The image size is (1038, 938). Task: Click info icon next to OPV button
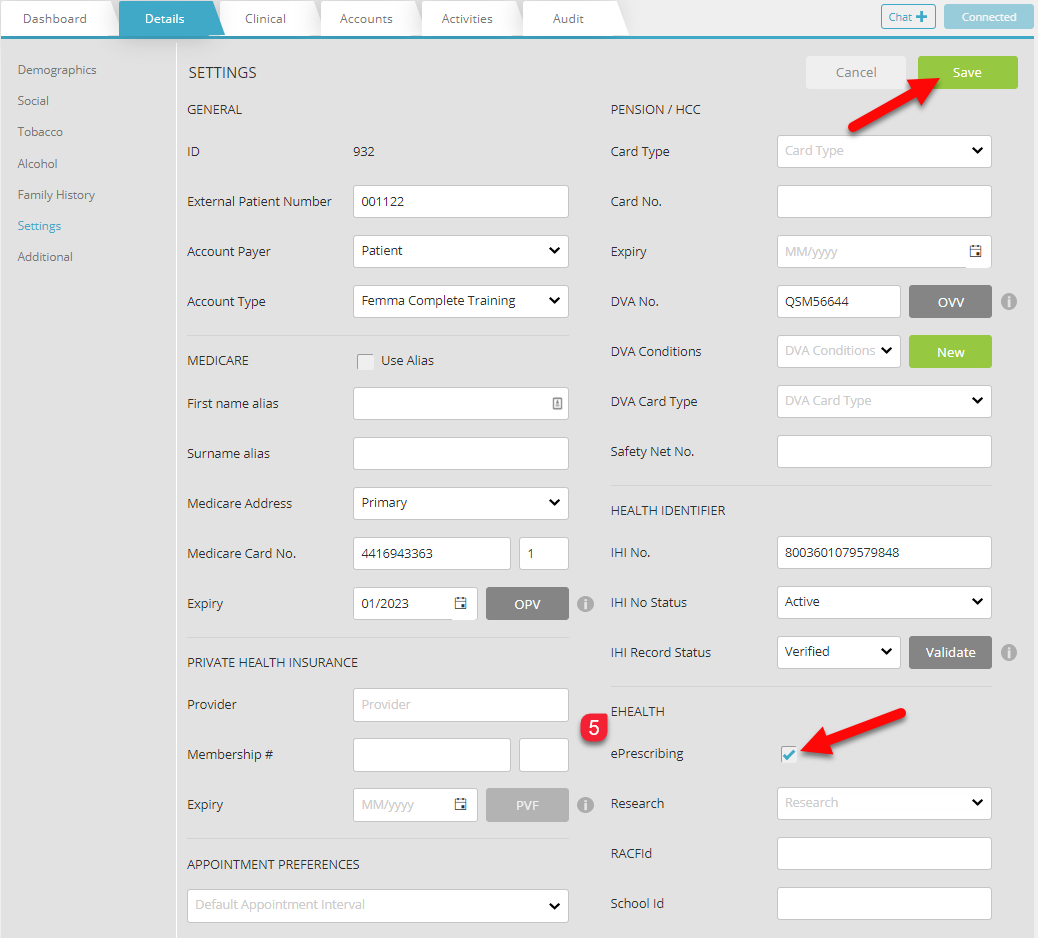pos(585,604)
